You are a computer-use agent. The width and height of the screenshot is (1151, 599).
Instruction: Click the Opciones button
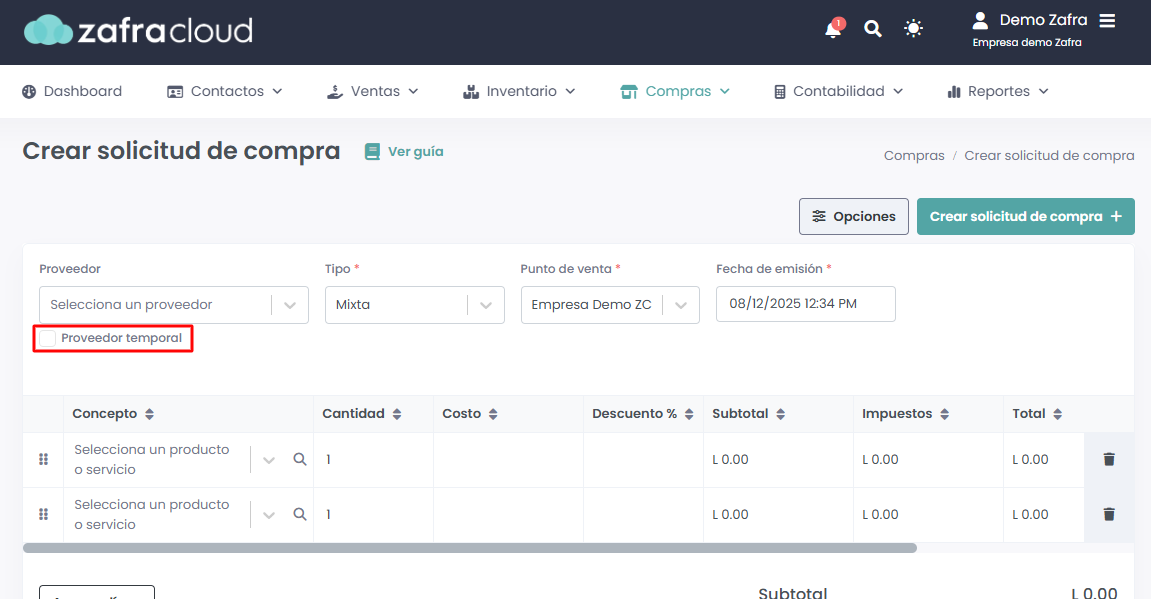click(x=854, y=217)
